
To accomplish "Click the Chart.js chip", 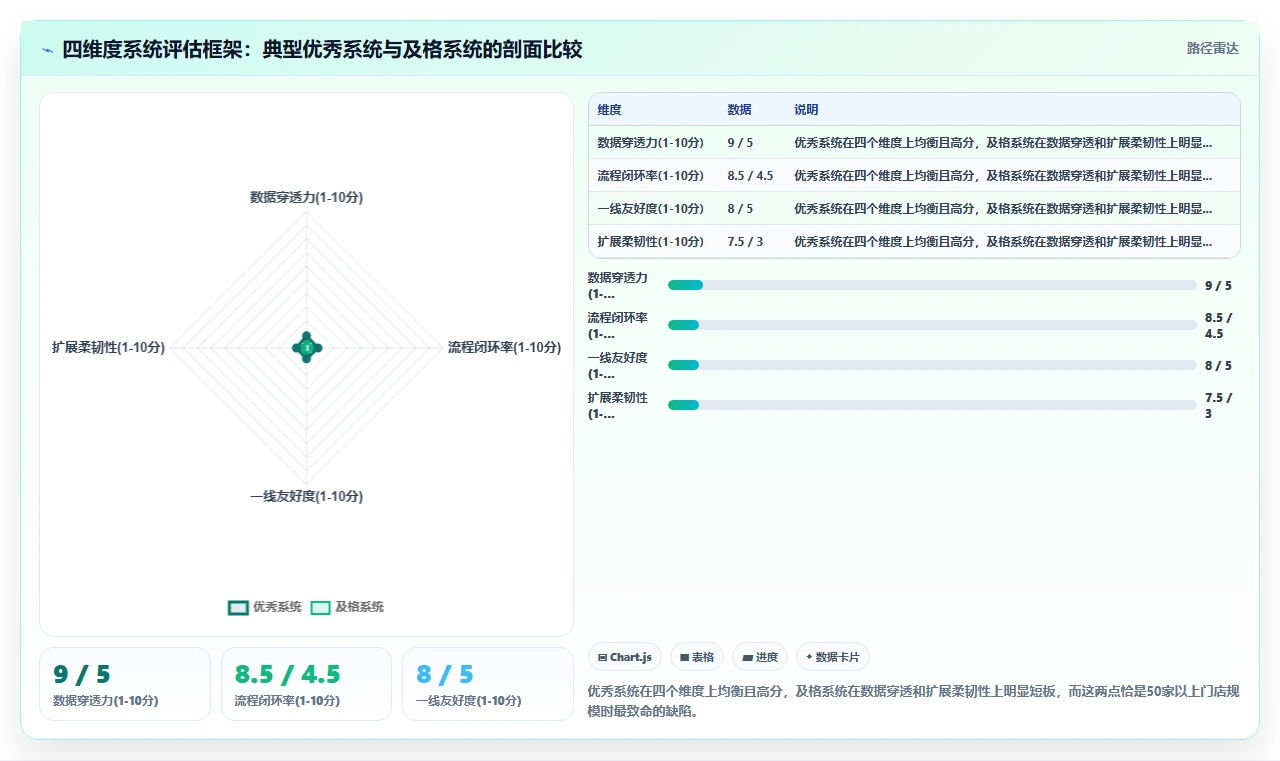I will 625,657.
